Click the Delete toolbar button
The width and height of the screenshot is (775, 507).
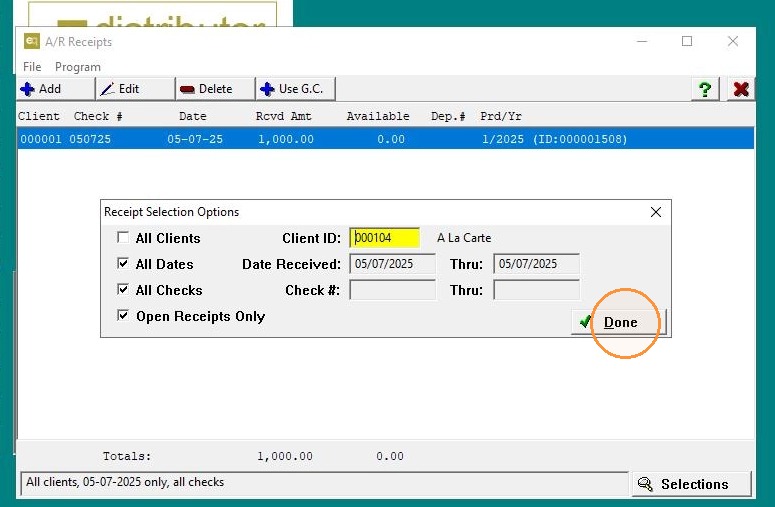pyautogui.click(x=215, y=89)
